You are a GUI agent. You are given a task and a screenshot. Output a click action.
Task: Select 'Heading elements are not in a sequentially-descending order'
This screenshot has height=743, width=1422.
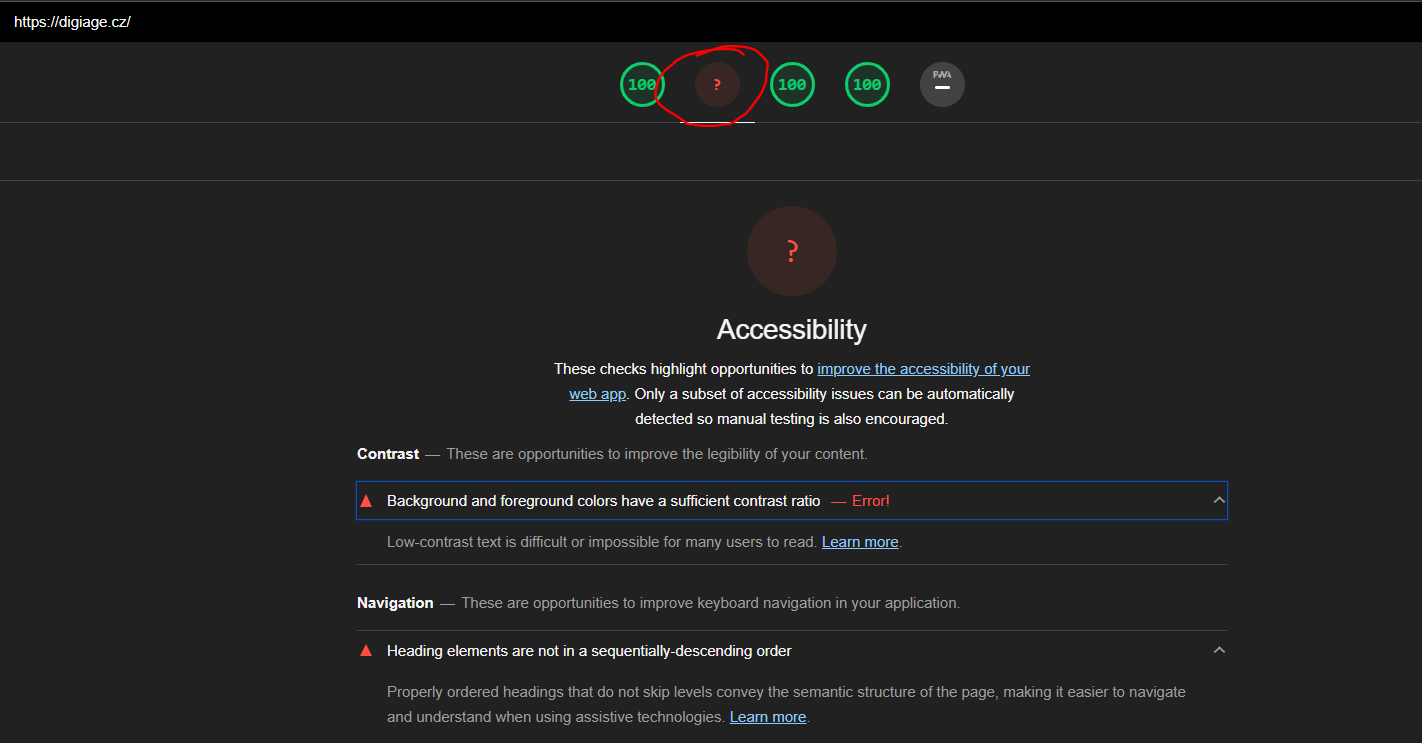coord(589,651)
